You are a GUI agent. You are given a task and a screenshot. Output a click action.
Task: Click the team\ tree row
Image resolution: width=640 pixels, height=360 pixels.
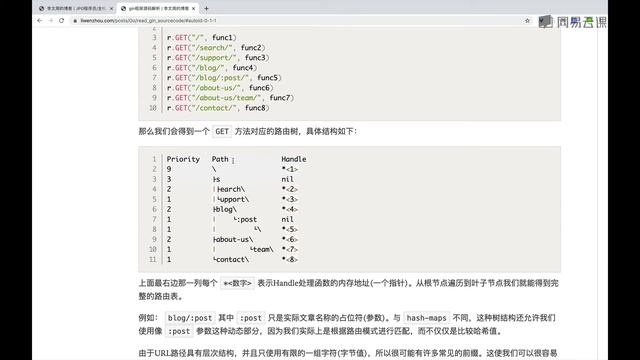tap(262, 249)
